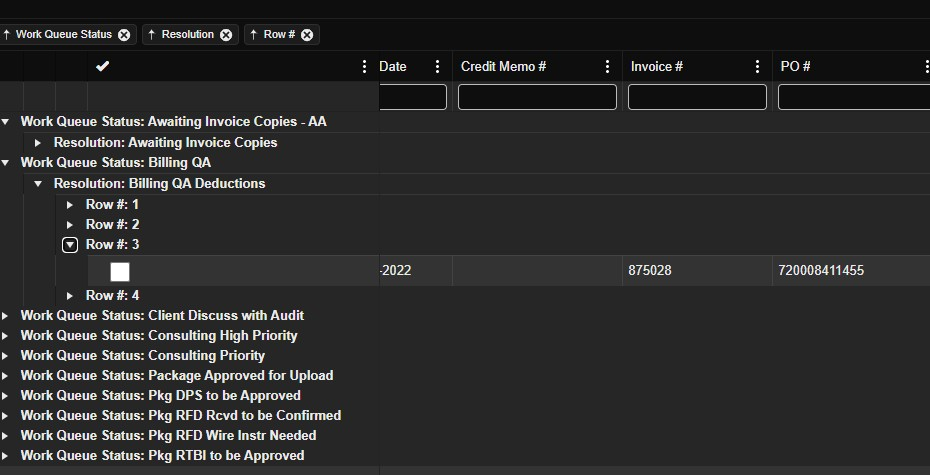Select the PO number 720008411455 cell
Viewport: 930px width, 475px height.
(822, 271)
